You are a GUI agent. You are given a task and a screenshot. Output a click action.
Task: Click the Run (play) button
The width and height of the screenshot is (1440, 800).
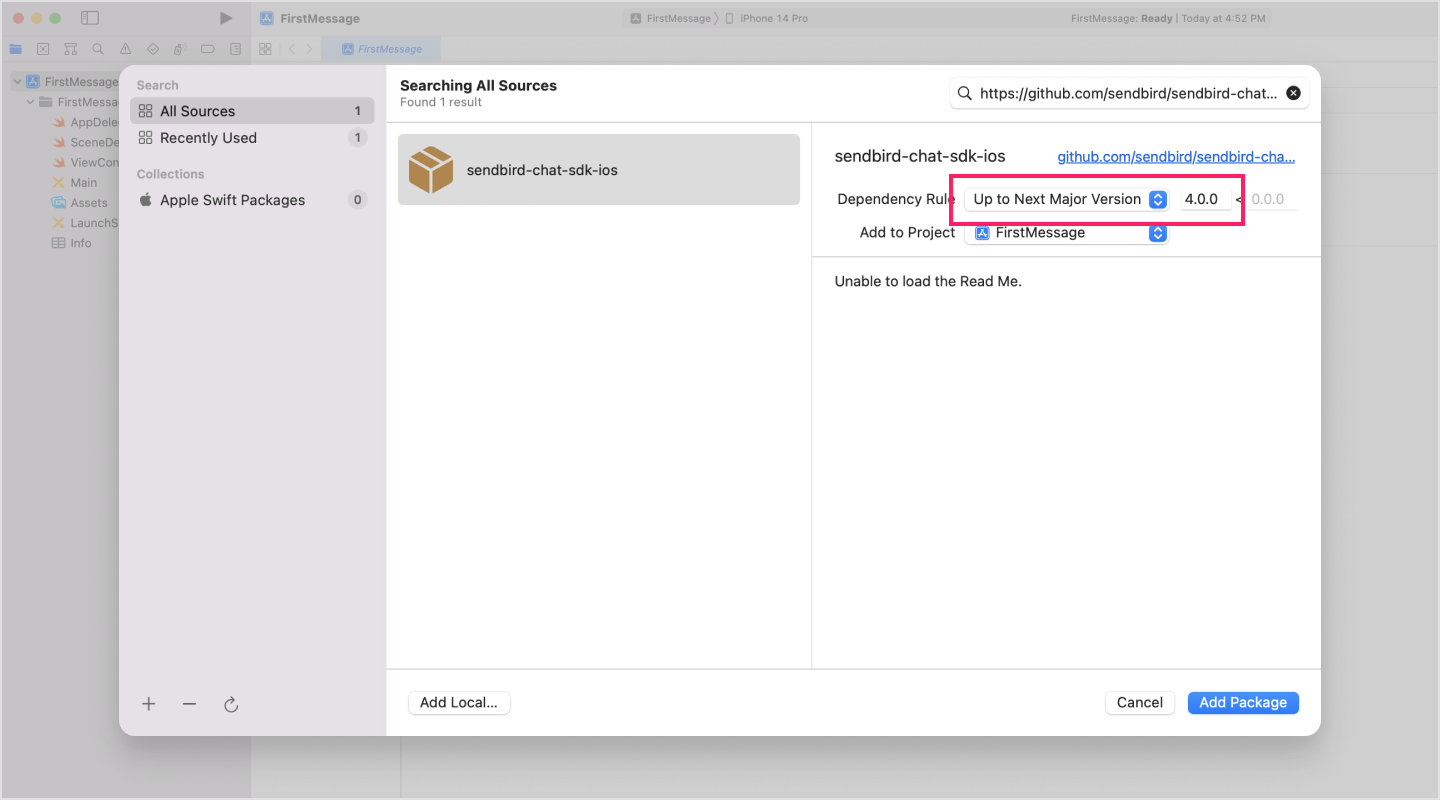coord(226,18)
